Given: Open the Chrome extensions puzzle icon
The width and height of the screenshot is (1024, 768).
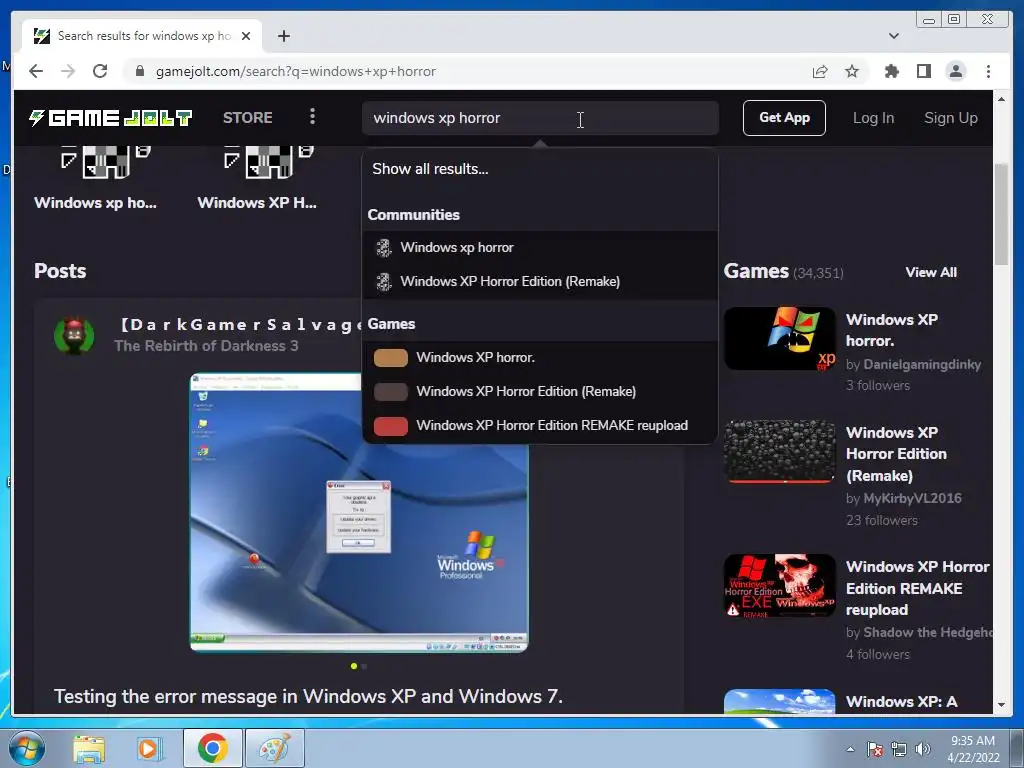Looking at the screenshot, I should tap(891, 71).
